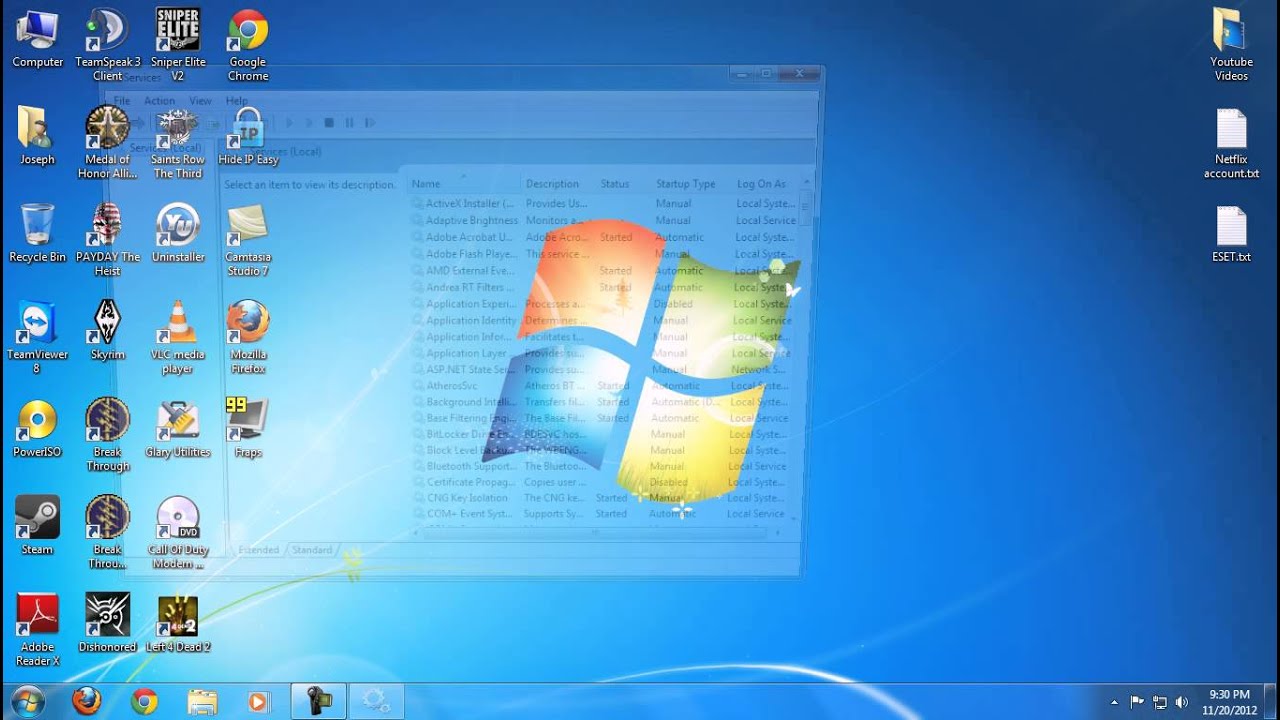Select the Google Chrome desktop shortcut
Image resolution: width=1280 pixels, height=720 pixels.
click(x=248, y=45)
